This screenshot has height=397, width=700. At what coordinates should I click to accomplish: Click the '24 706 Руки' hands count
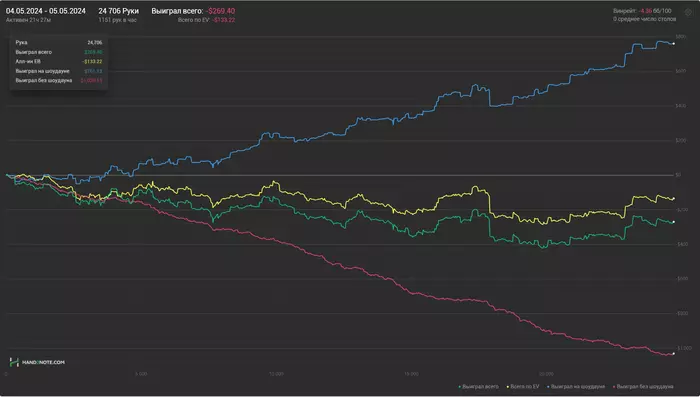118,11
